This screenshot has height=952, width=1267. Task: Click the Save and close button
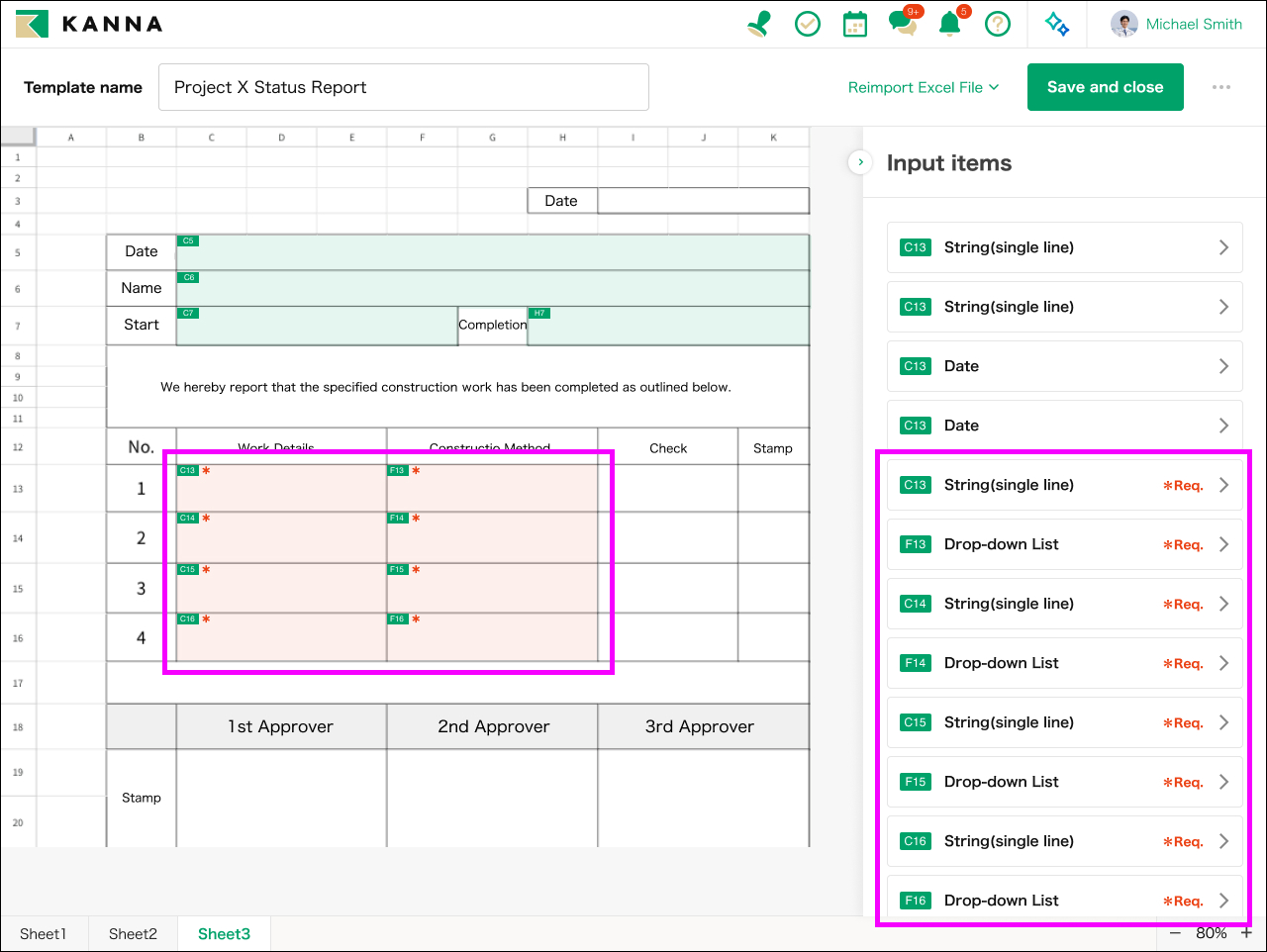click(x=1105, y=87)
